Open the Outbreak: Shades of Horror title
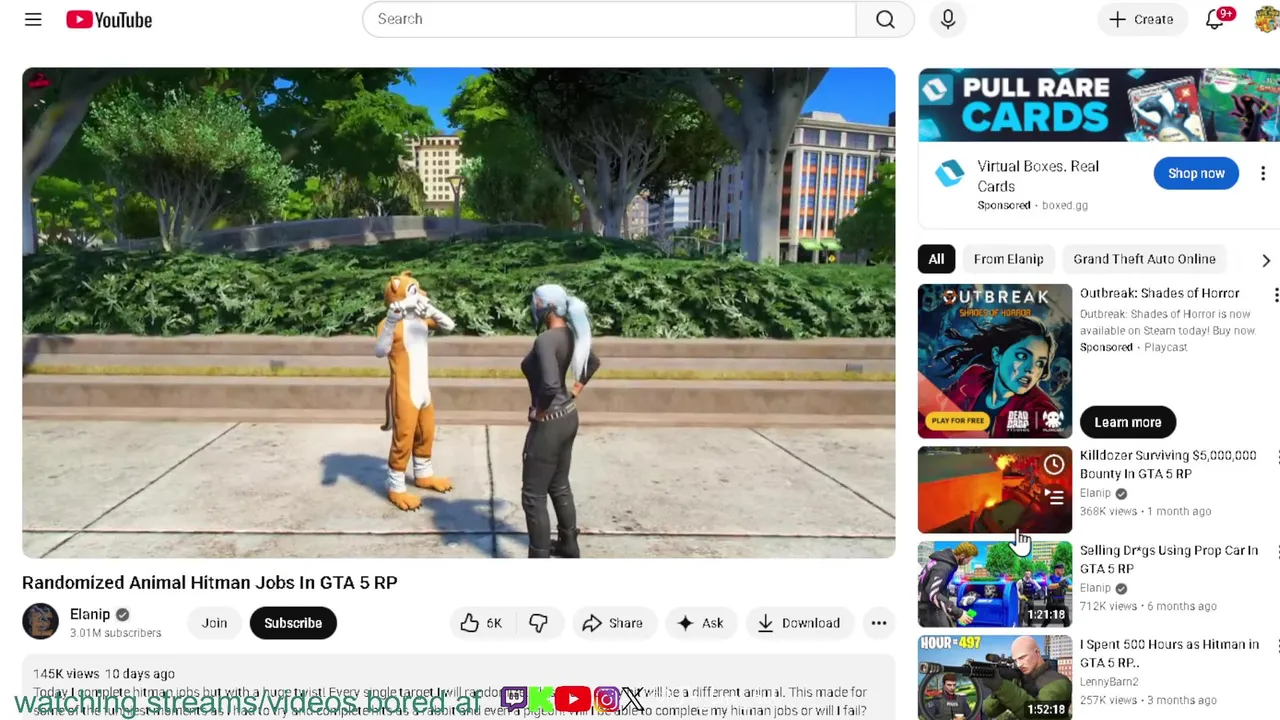The height and width of the screenshot is (720, 1280). (x=1159, y=293)
